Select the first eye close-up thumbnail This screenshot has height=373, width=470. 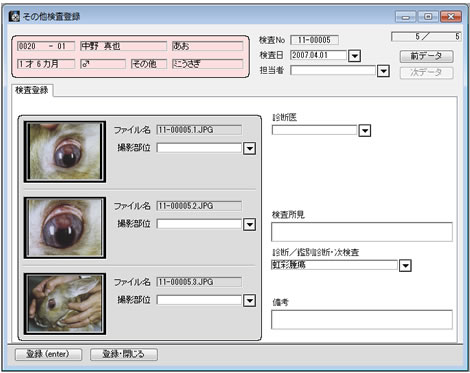[65, 152]
